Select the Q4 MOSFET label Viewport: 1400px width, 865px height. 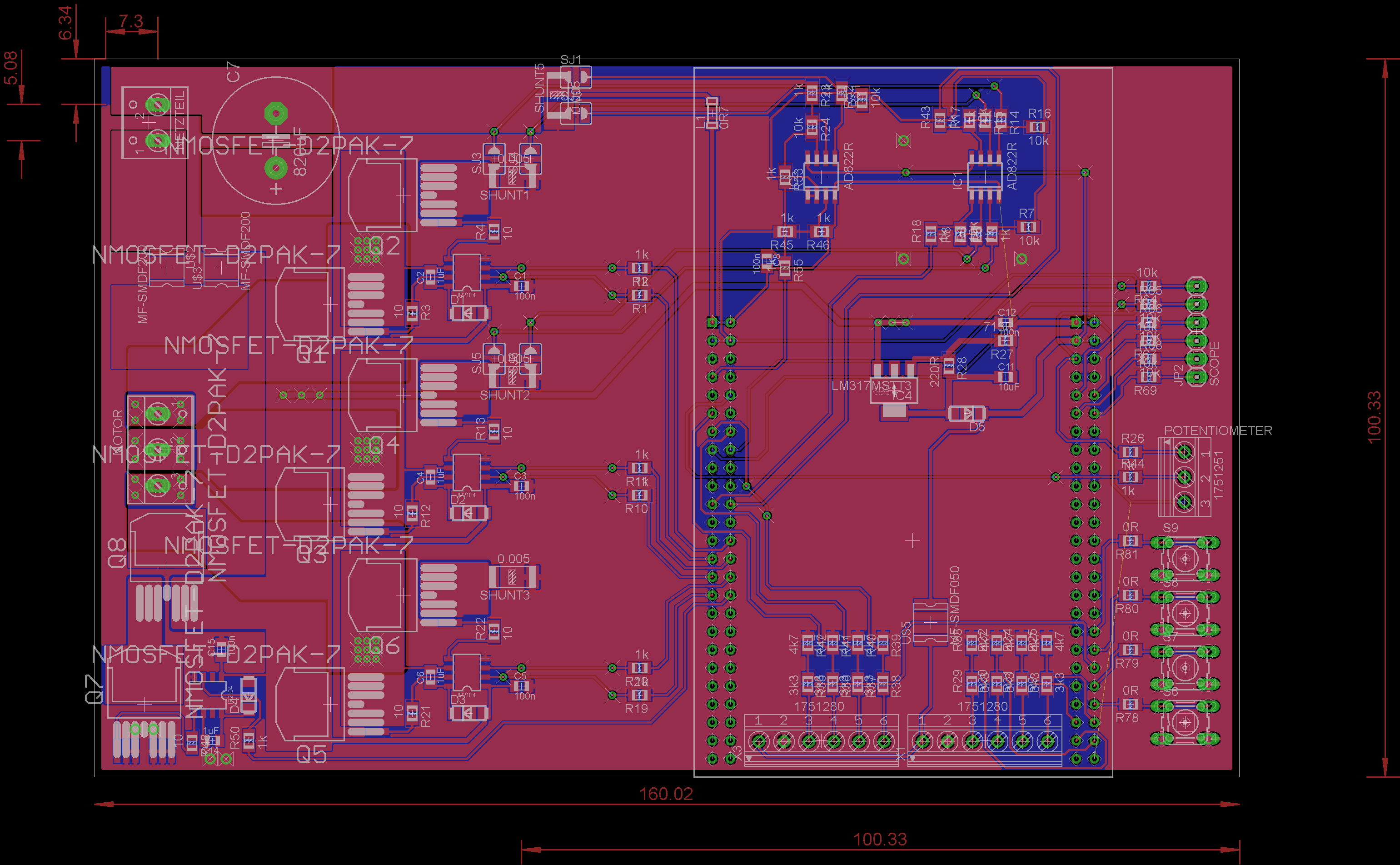pos(384,445)
